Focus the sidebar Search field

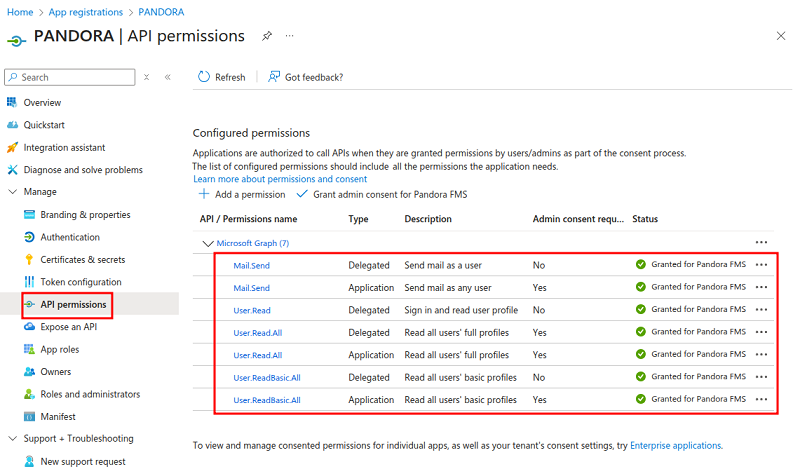[x=70, y=77]
